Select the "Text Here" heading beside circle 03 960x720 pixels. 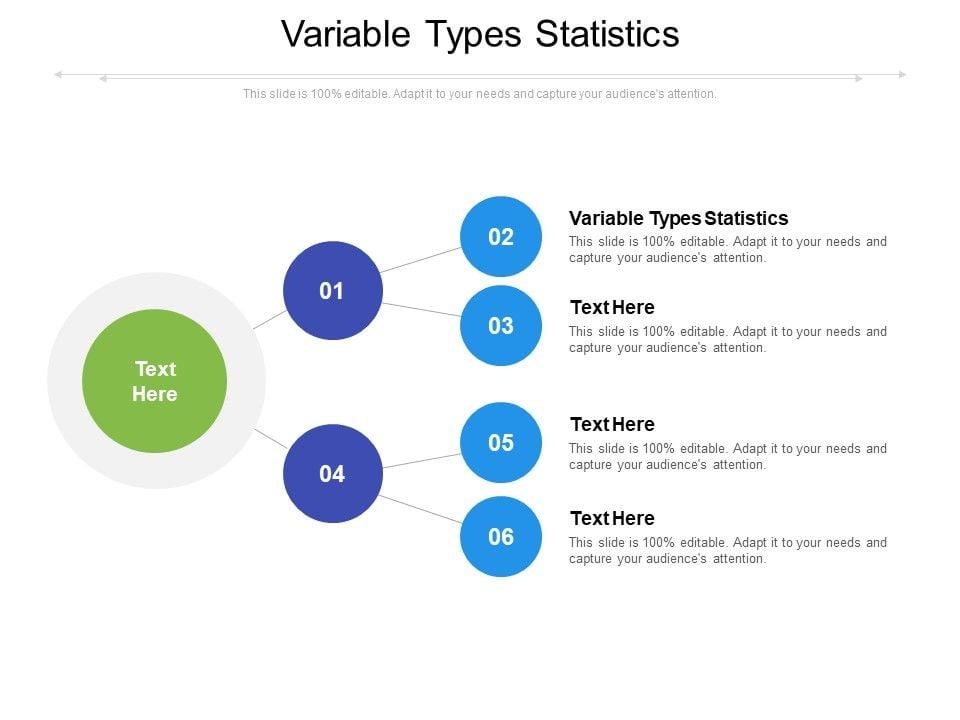coord(612,307)
